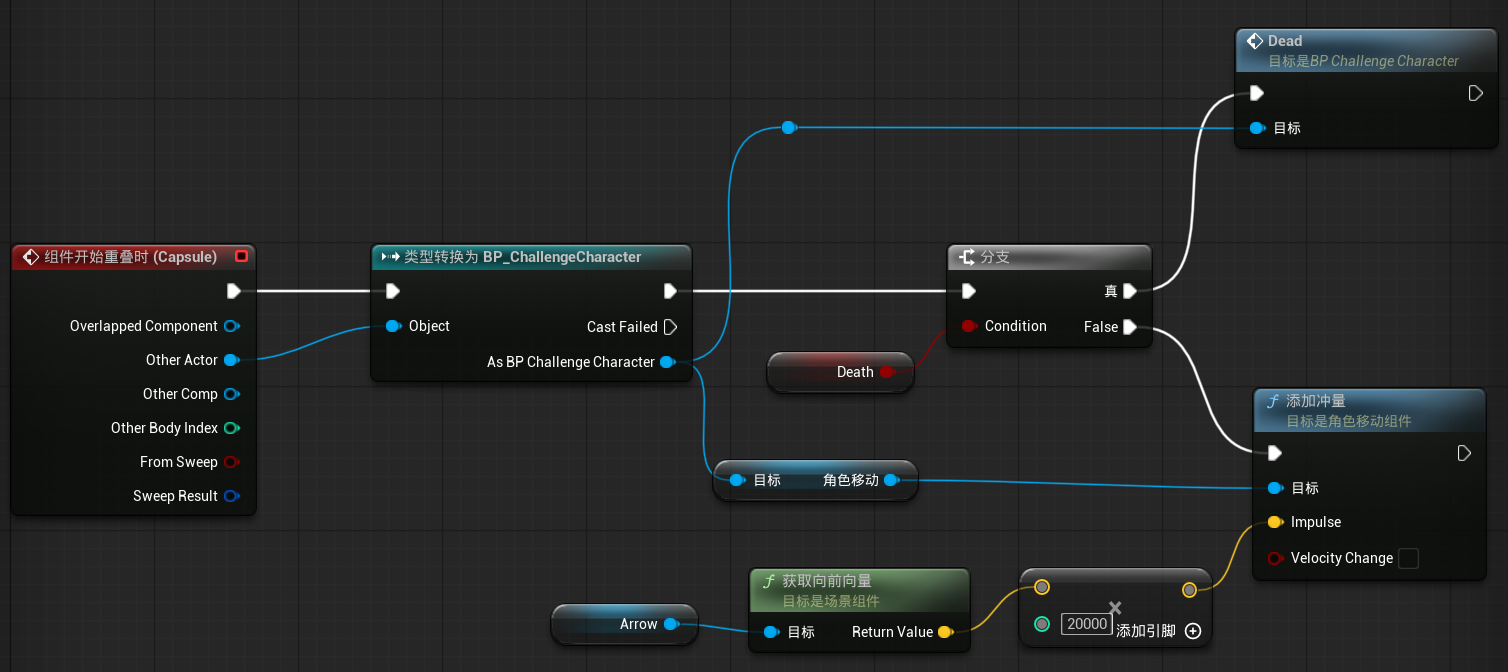Click the red delegate pin on Capsule event
This screenshot has width=1508, height=672.
tap(241, 257)
